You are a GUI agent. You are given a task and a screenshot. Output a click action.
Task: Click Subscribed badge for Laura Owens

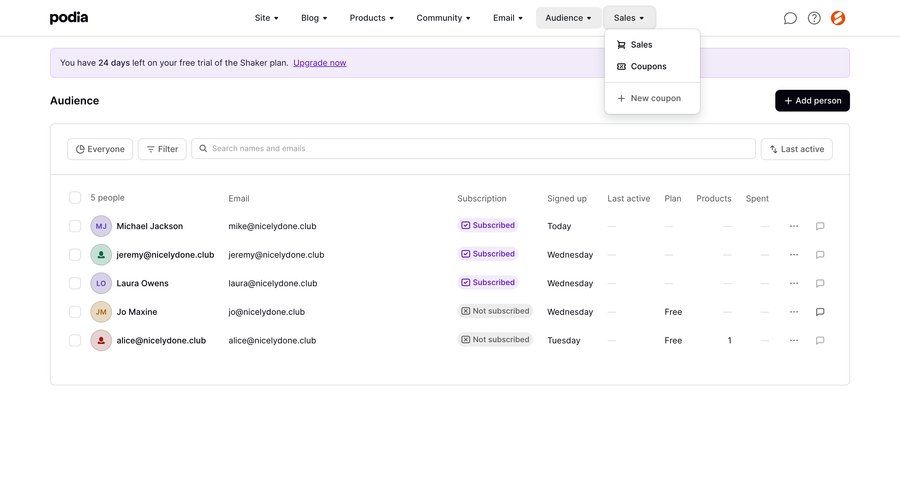pyautogui.click(x=488, y=282)
